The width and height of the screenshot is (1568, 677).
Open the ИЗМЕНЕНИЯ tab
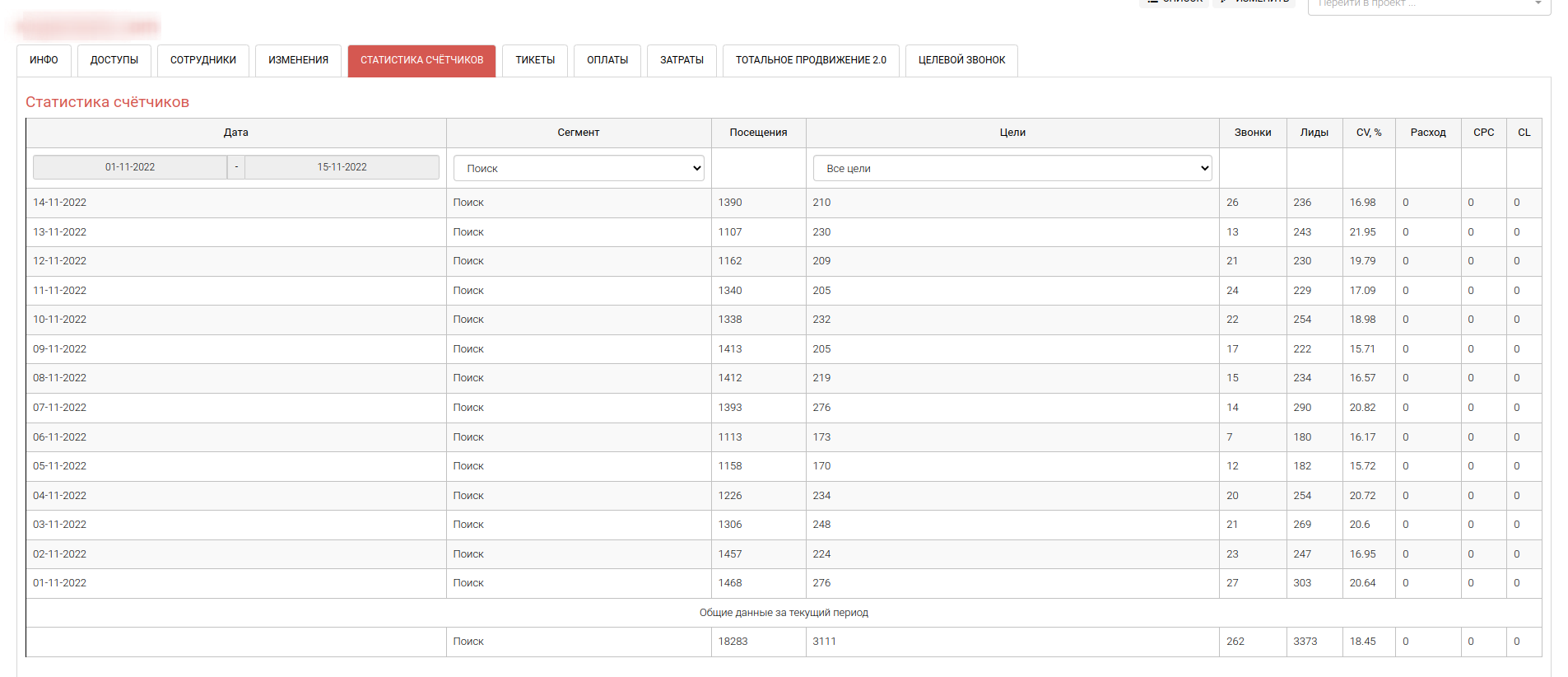click(x=298, y=60)
